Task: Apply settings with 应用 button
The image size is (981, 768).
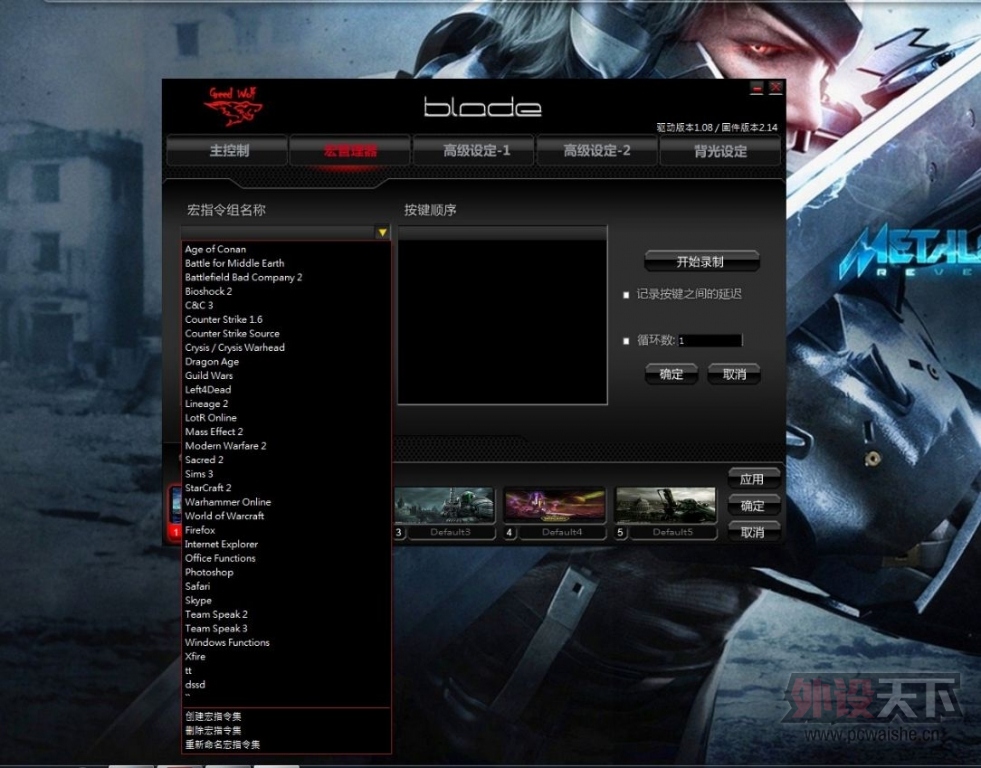Action: (x=754, y=479)
